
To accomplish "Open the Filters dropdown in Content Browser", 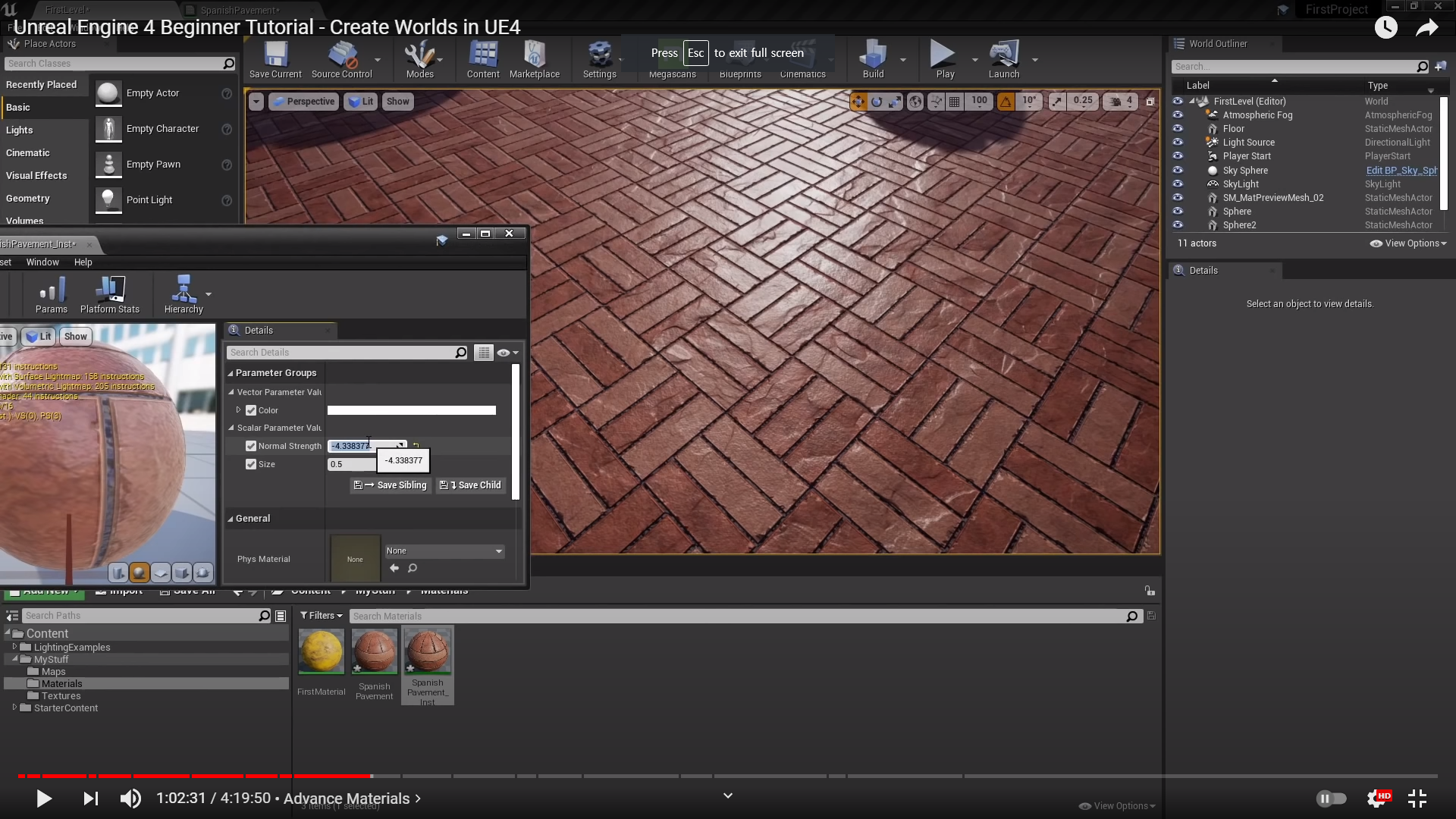I will click(321, 616).
